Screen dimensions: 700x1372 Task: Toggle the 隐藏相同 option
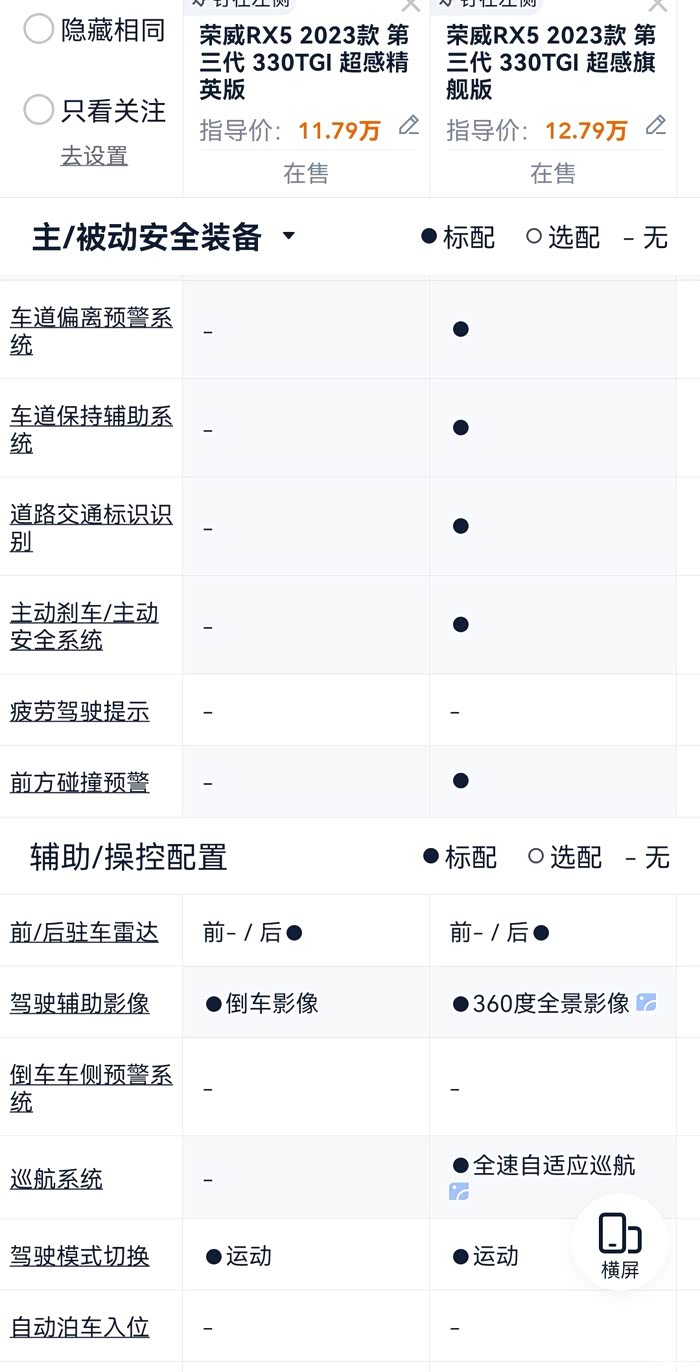pyautogui.click(x=38, y=29)
